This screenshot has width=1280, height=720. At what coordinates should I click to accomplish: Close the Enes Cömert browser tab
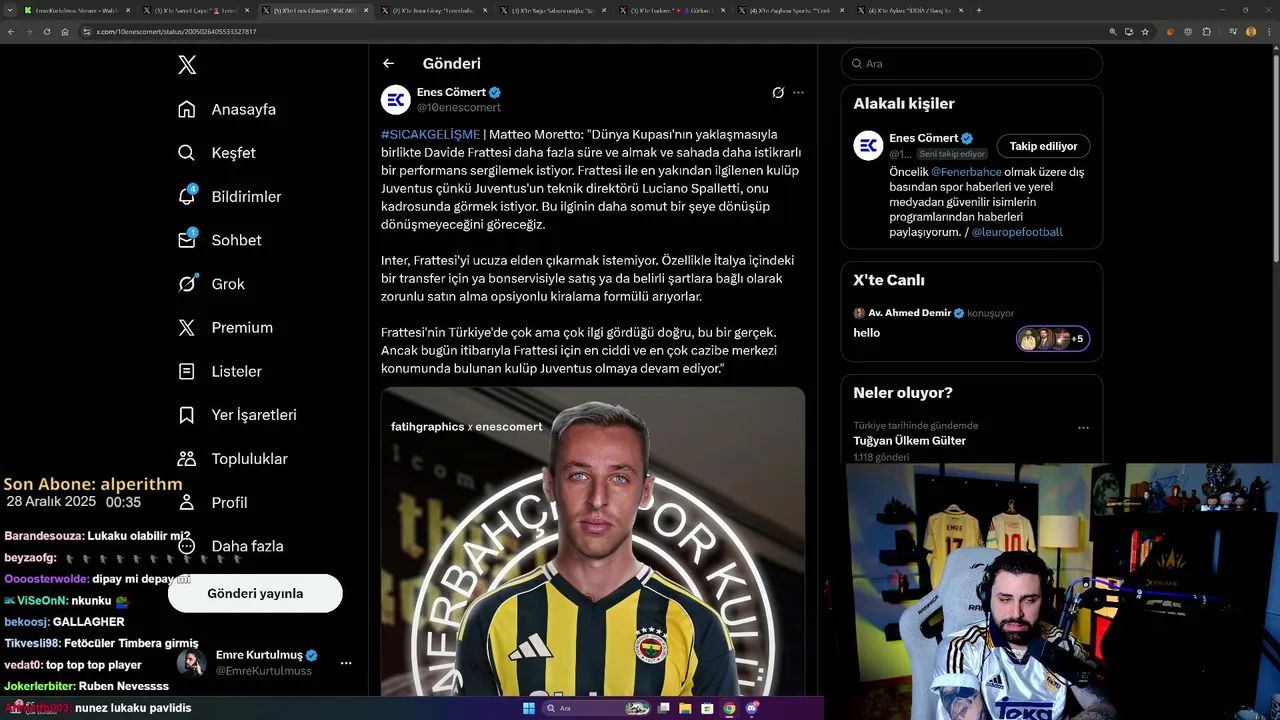[x=366, y=10]
